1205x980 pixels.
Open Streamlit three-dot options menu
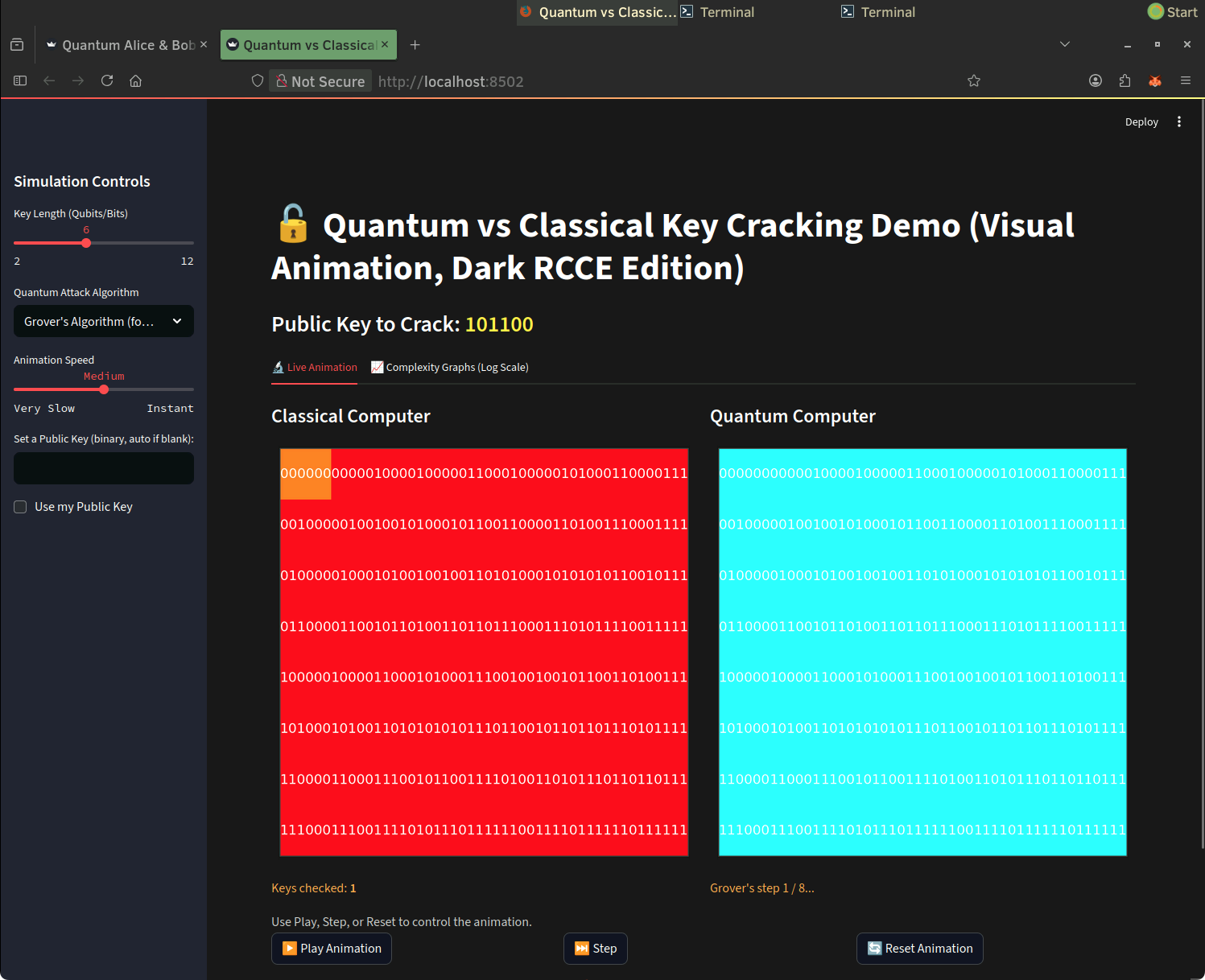(1179, 121)
